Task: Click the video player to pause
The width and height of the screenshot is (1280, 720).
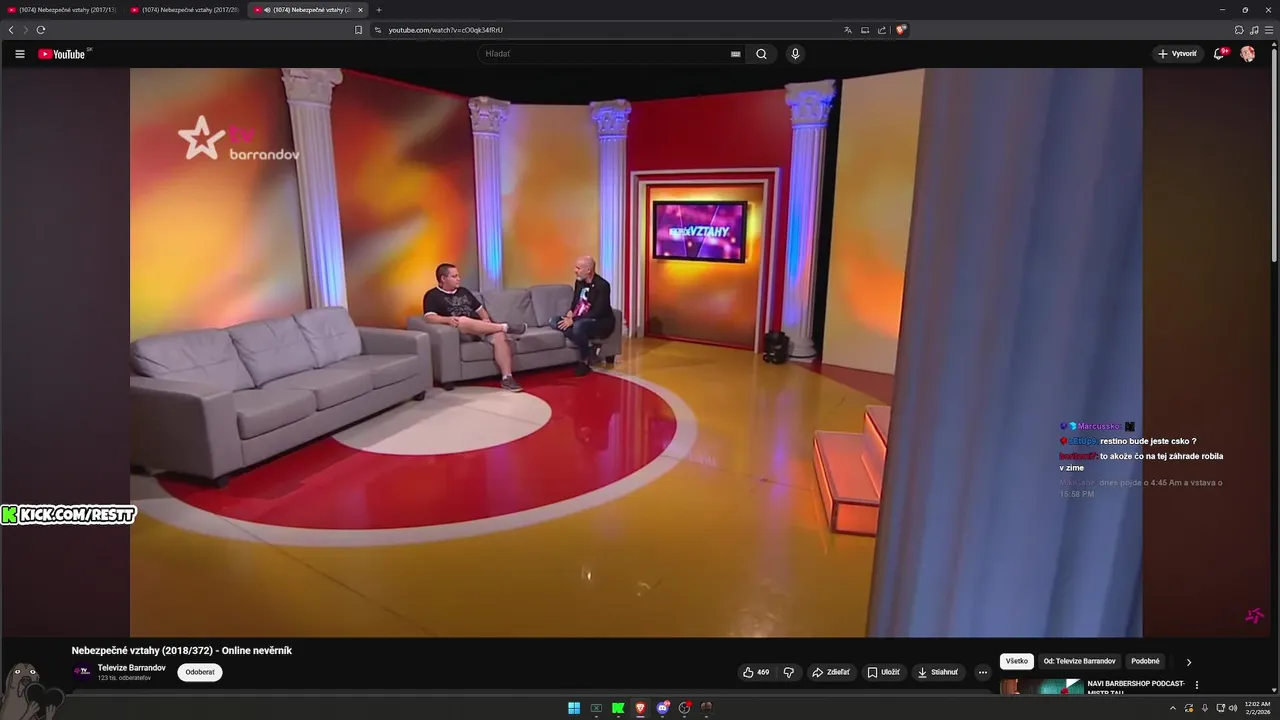Action: click(636, 352)
